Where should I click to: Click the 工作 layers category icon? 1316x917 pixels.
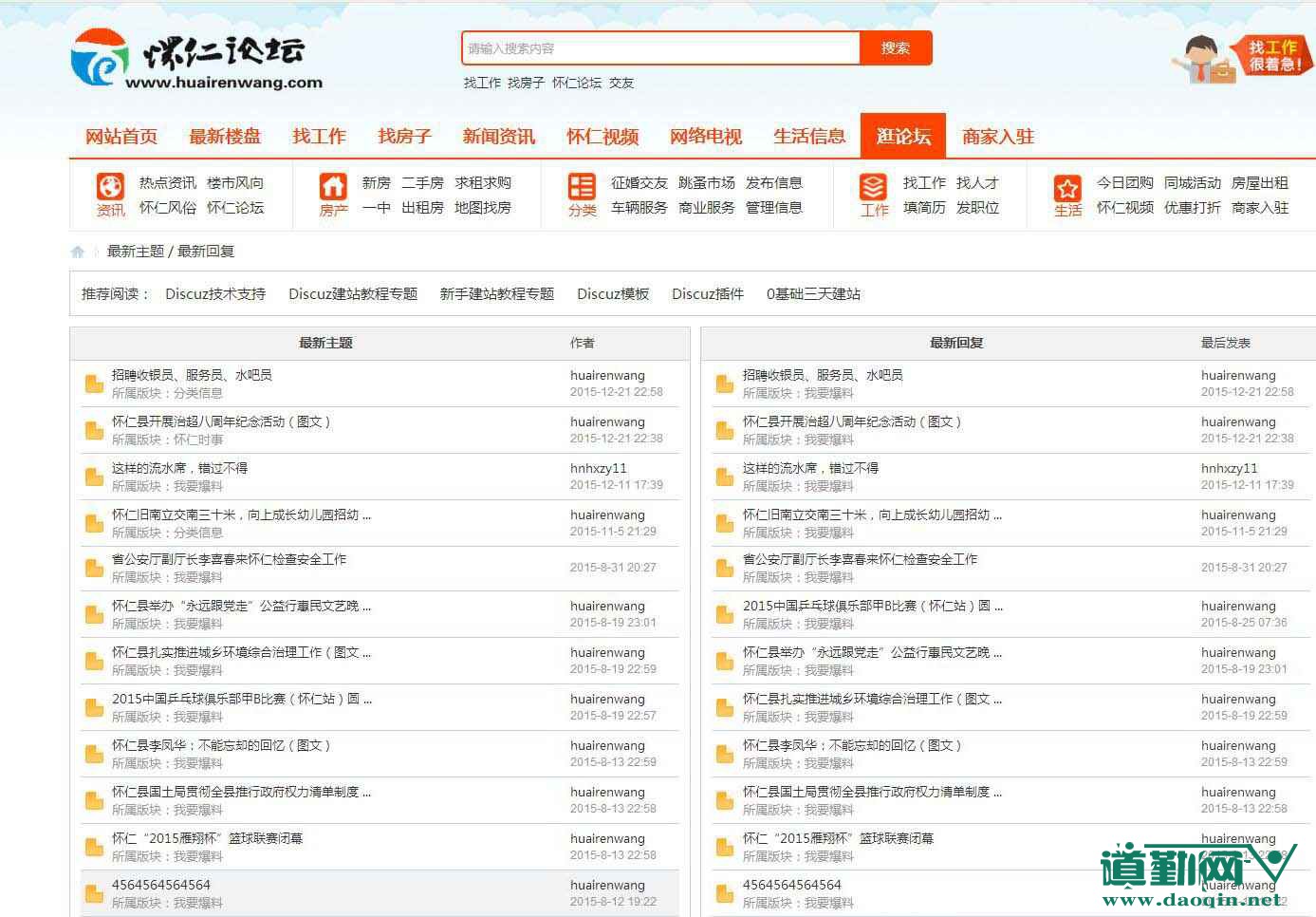pos(873,185)
